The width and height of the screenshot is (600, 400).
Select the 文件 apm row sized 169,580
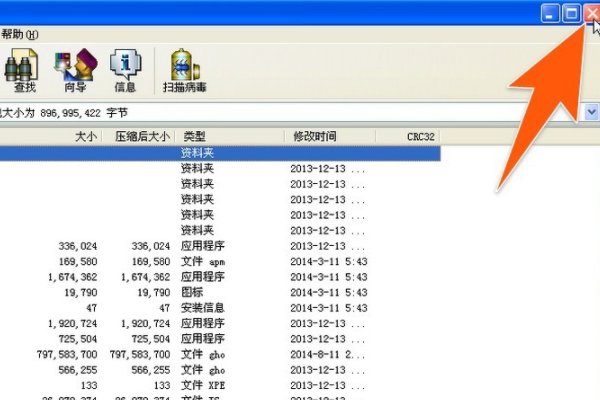(x=220, y=262)
